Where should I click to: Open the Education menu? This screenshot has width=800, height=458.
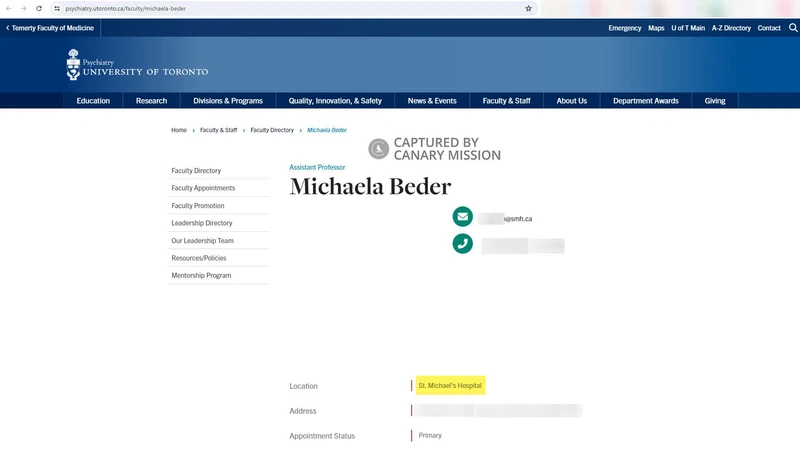[93, 101]
